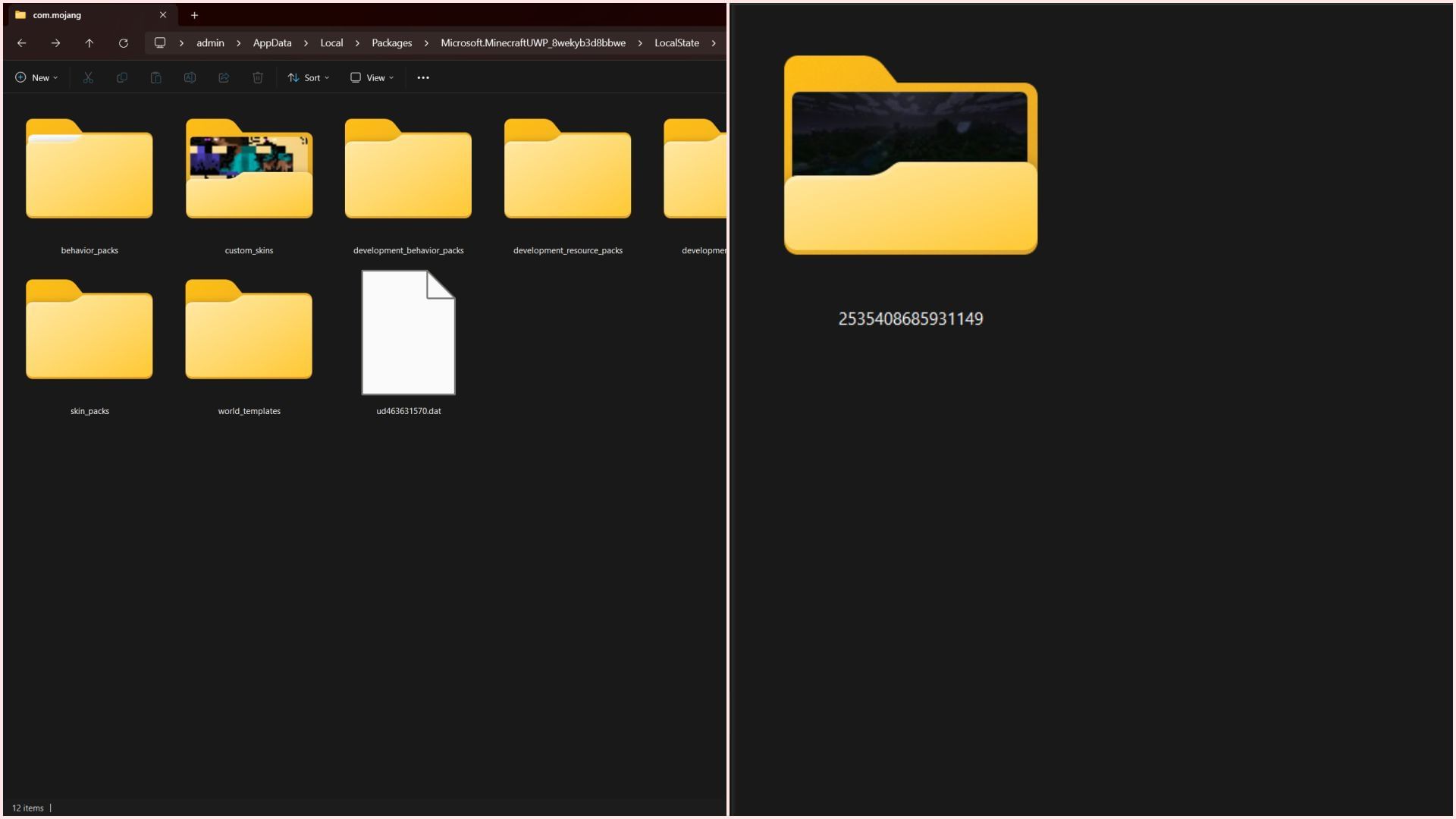1456x819 pixels.
Task: Click the Forward navigation arrow
Action: [55, 43]
